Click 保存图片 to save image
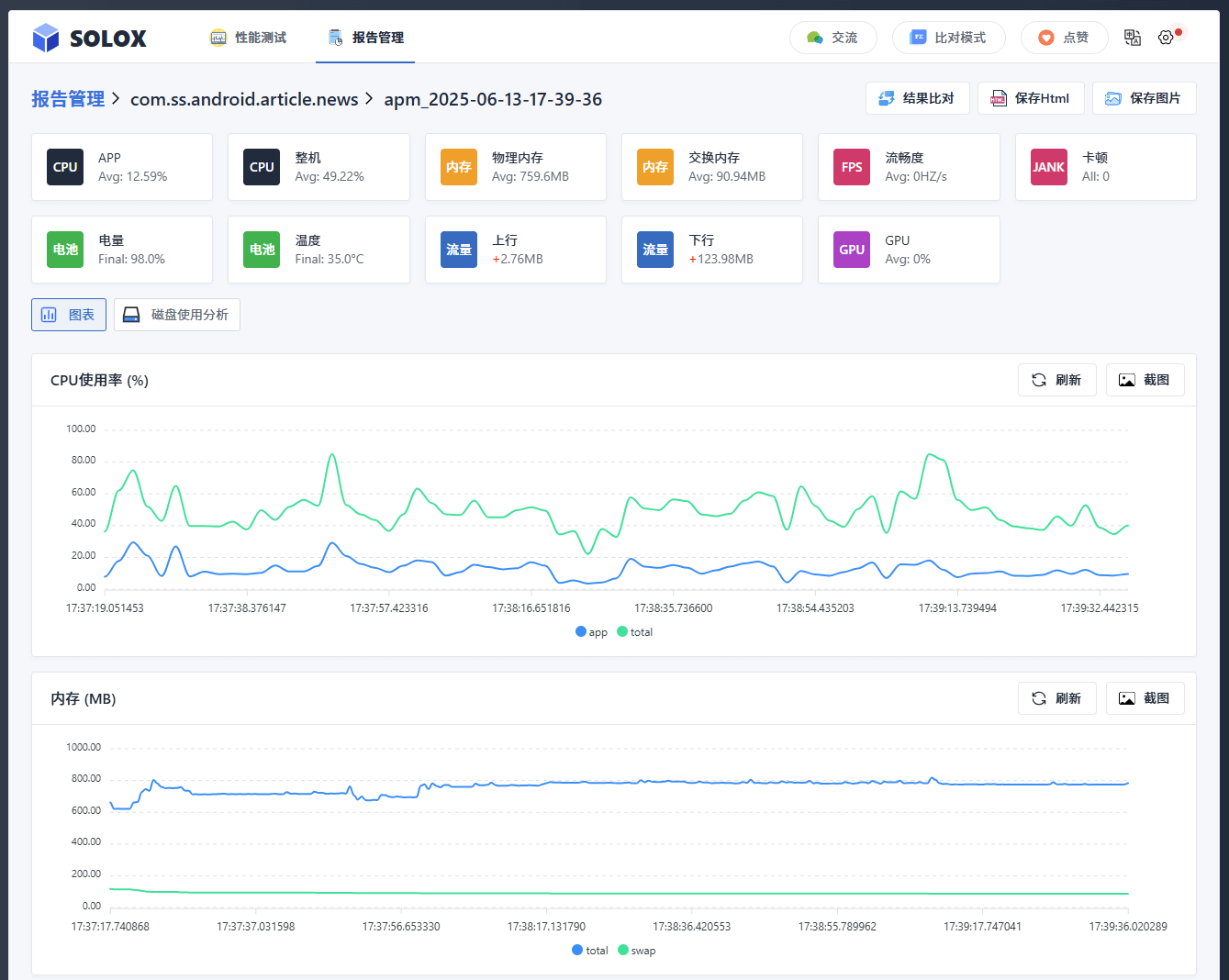 pos(1144,98)
